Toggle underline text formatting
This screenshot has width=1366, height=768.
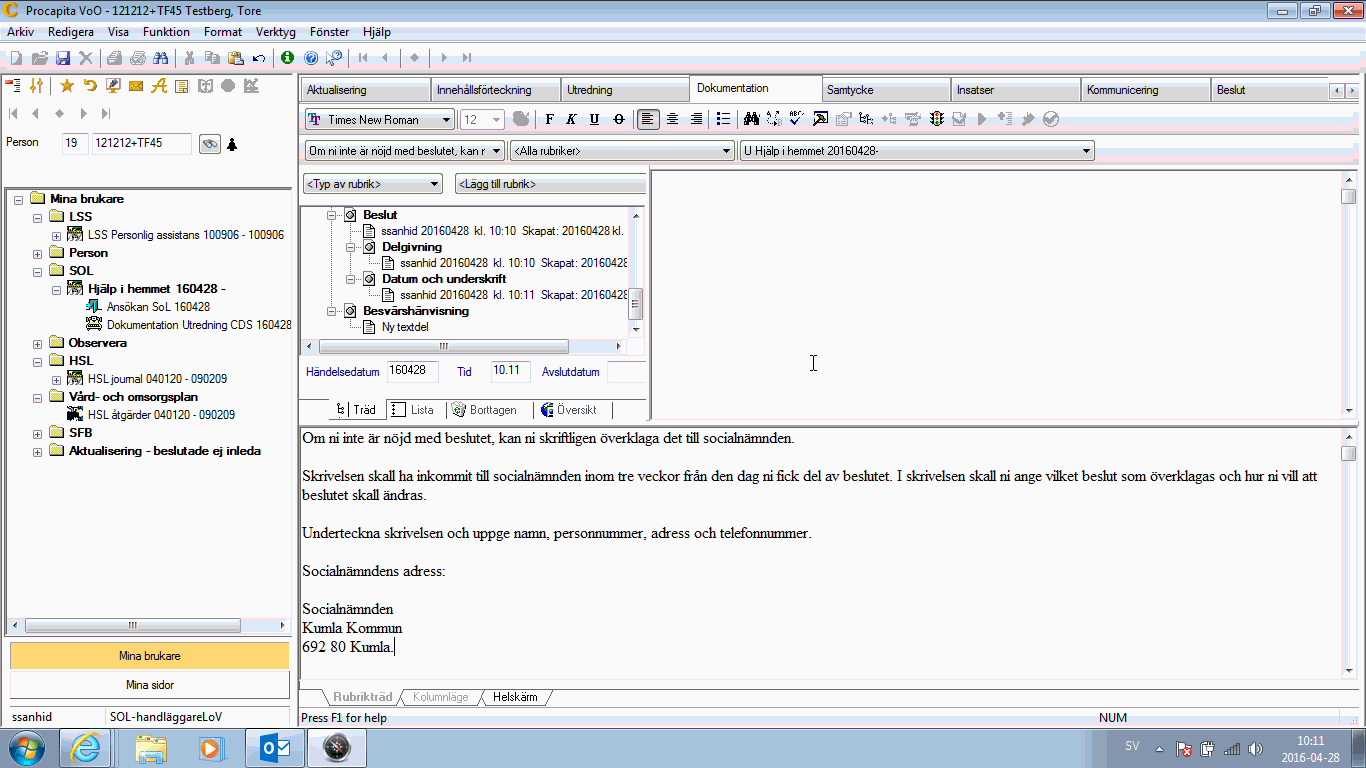[x=595, y=119]
